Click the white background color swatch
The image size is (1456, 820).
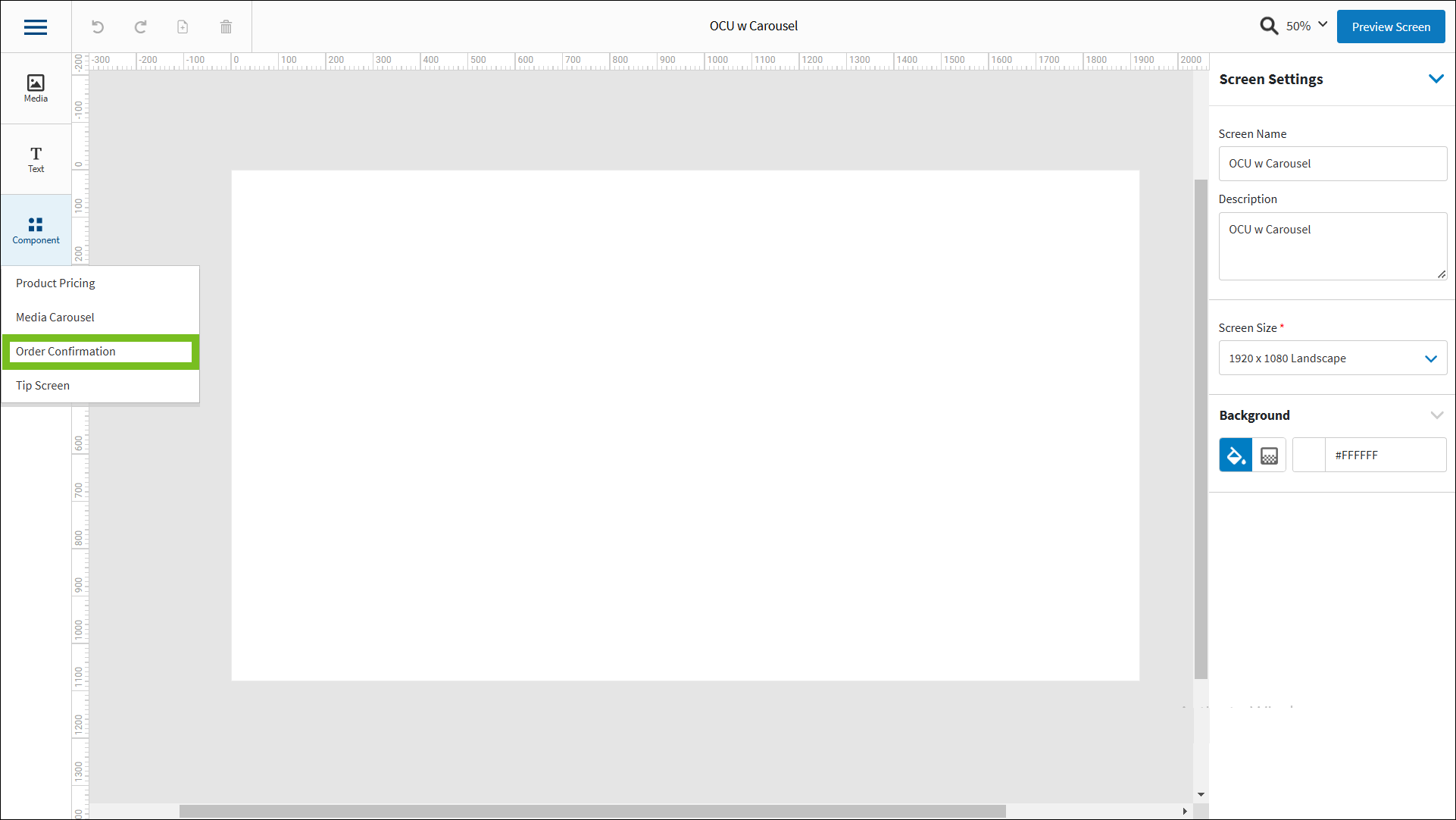click(1308, 455)
